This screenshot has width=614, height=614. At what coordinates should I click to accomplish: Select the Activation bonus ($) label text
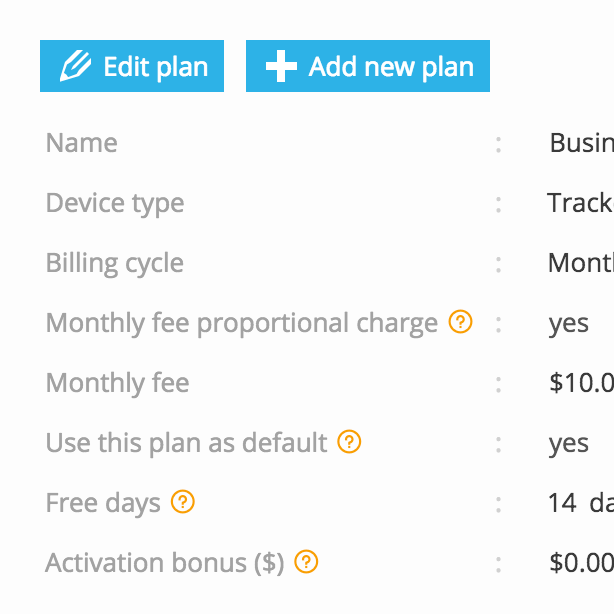165,563
